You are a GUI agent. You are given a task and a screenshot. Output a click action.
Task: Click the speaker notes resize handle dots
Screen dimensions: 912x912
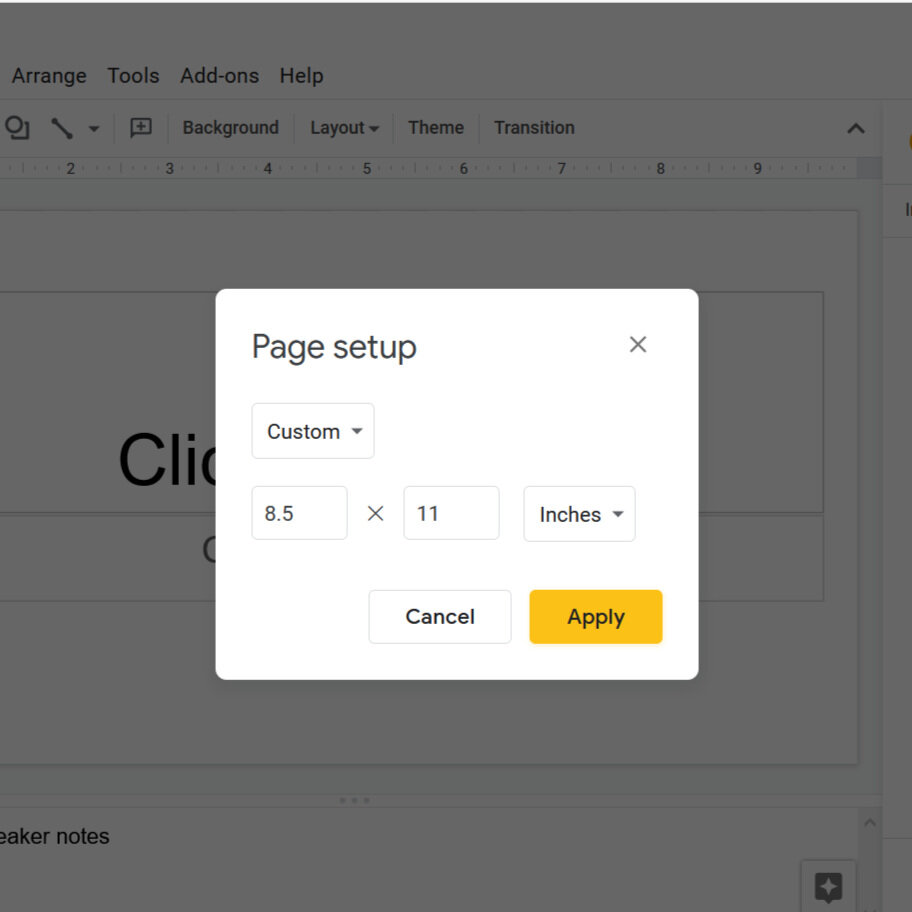click(354, 800)
